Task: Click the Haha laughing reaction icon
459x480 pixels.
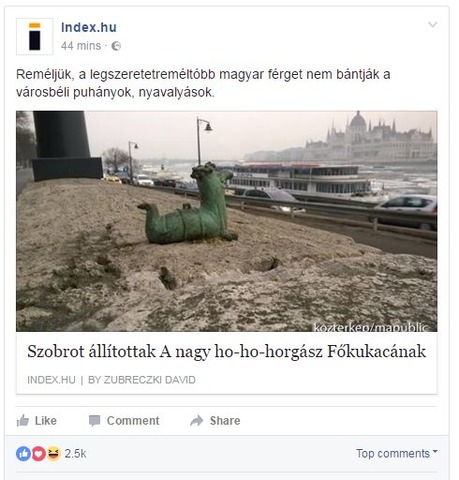Action: (x=53, y=454)
